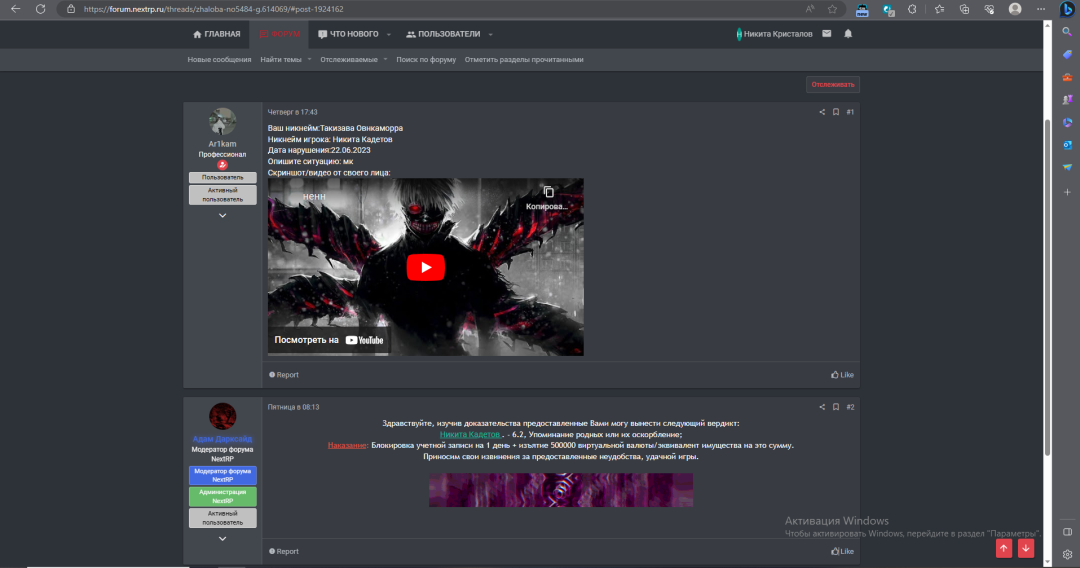Open the Edge sidebar Microsoft 365 icon
The image size is (1080, 568).
[x=1067, y=123]
